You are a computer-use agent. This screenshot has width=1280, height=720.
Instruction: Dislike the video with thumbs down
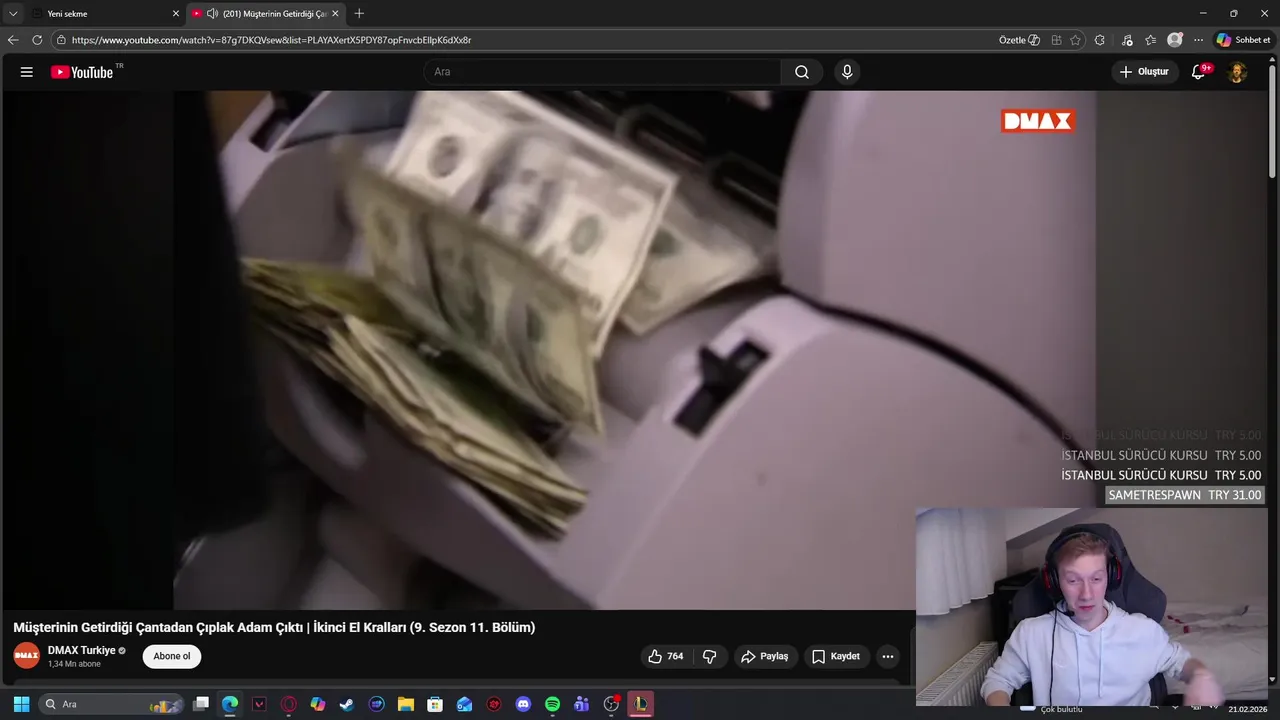pyautogui.click(x=710, y=656)
